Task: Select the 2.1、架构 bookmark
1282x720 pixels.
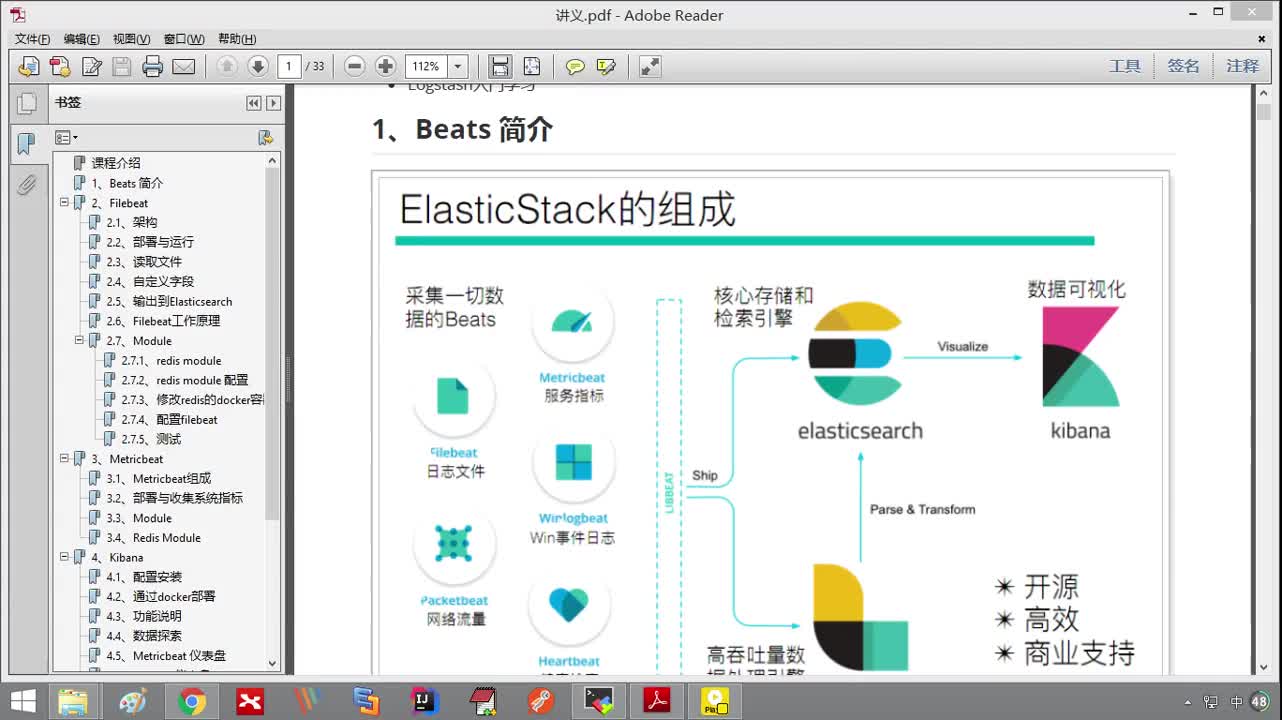Action: (132, 222)
